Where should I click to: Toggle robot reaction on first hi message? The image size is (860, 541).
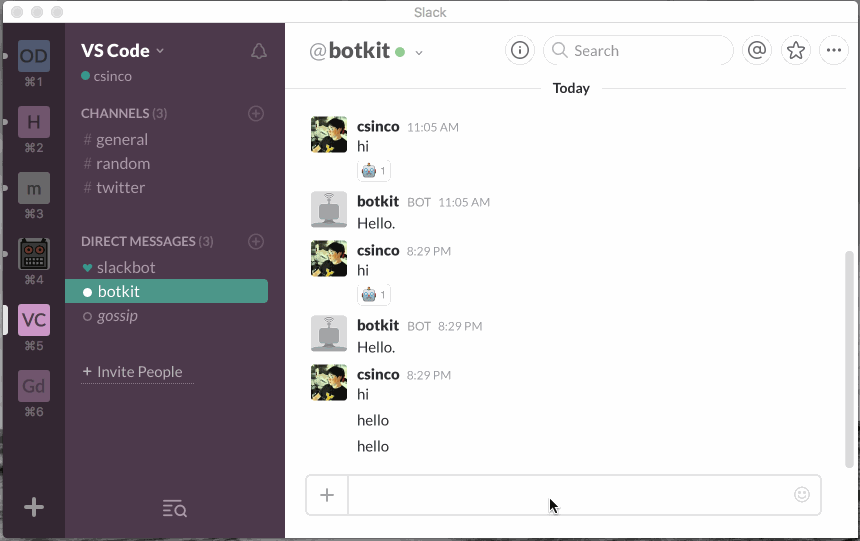tap(374, 171)
